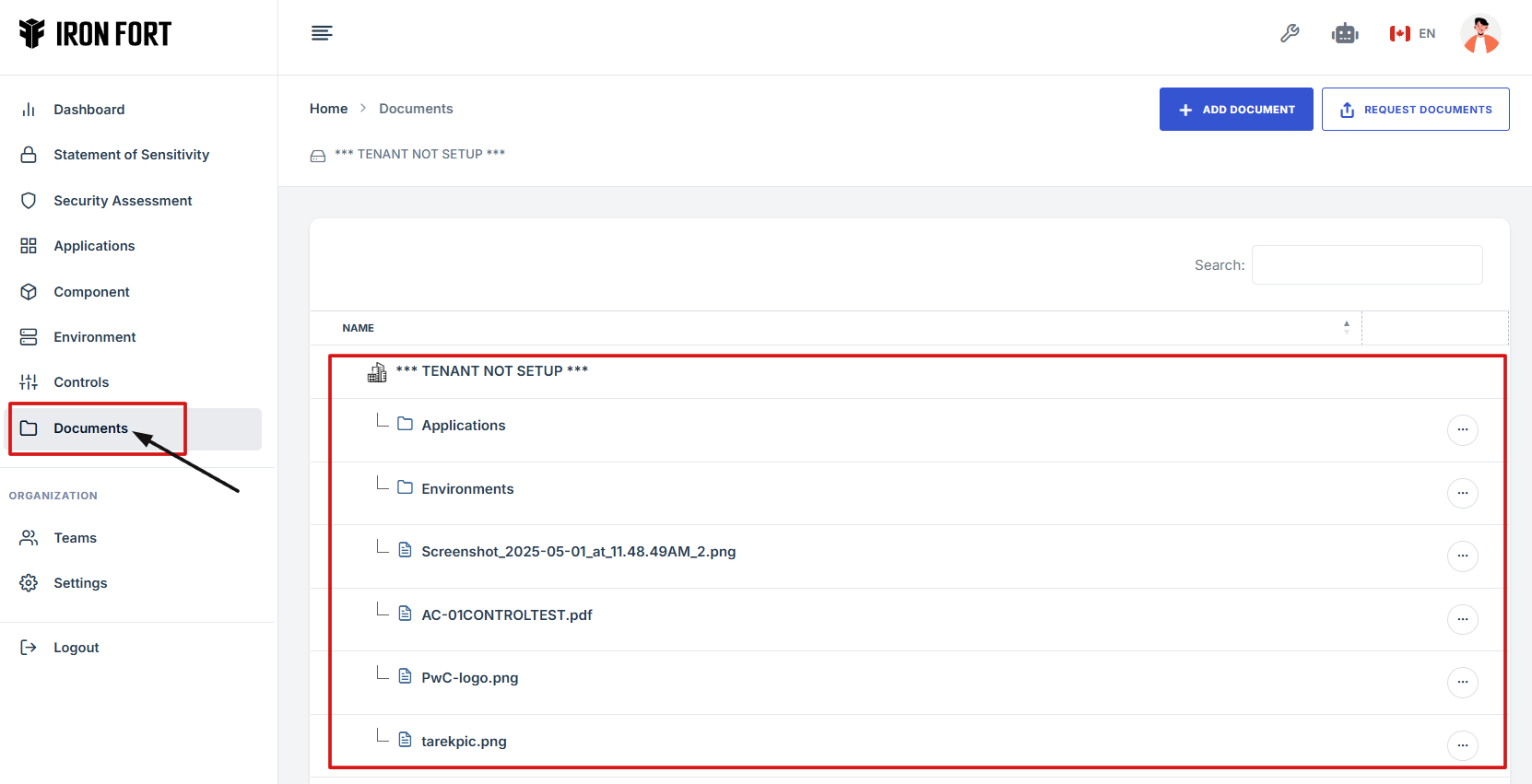
Task: Click the file icon beside PwC-logo.png
Action: point(405,676)
